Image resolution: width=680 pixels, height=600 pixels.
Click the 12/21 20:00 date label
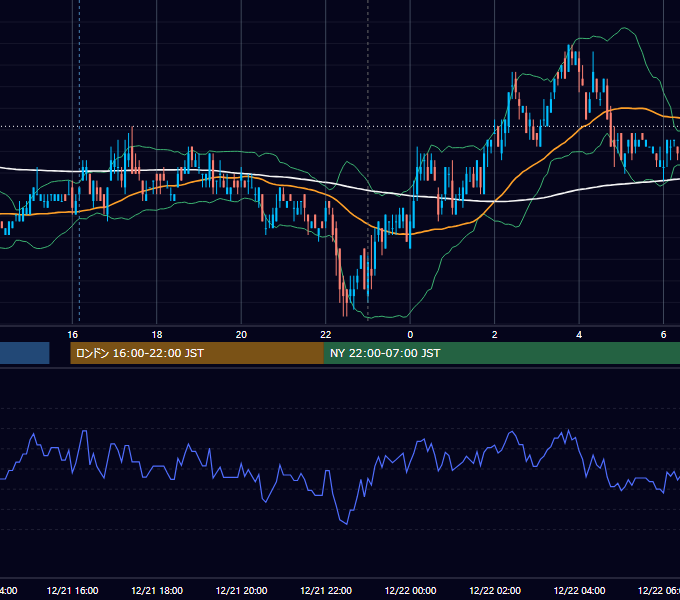pyautogui.click(x=242, y=590)
